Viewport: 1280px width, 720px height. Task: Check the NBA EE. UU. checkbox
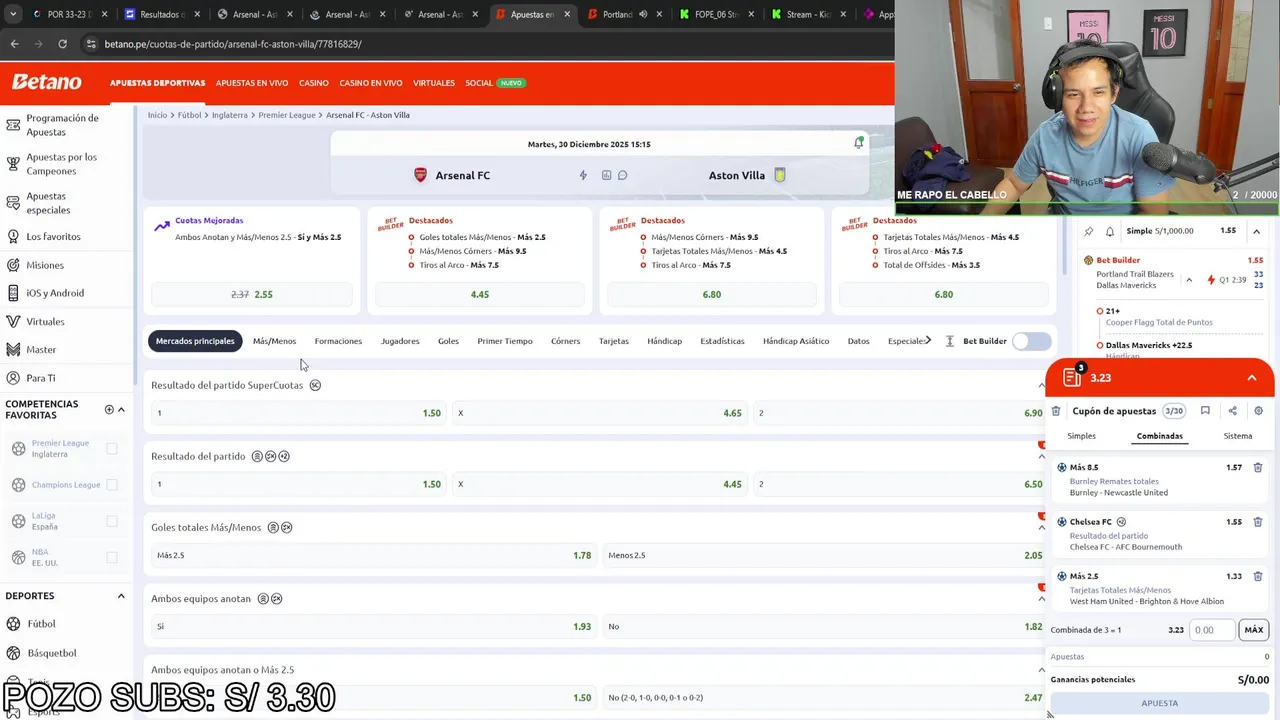pyautogui.click(x=112, y=557)
